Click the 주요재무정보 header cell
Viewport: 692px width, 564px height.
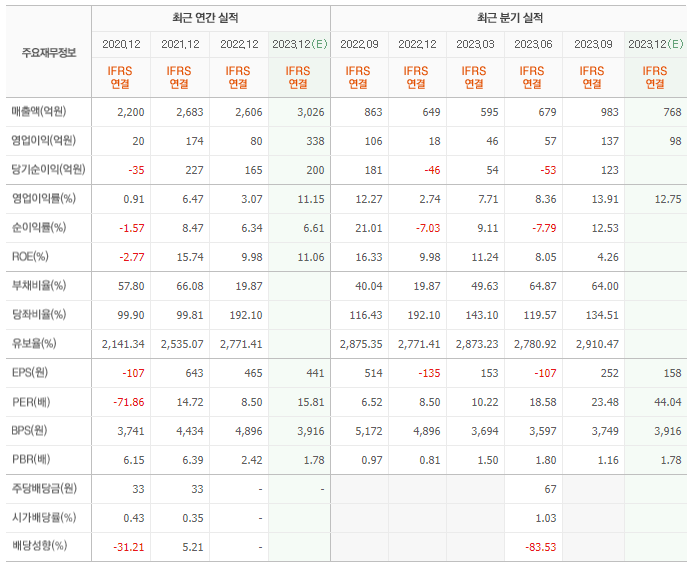[x=49, y=53]
